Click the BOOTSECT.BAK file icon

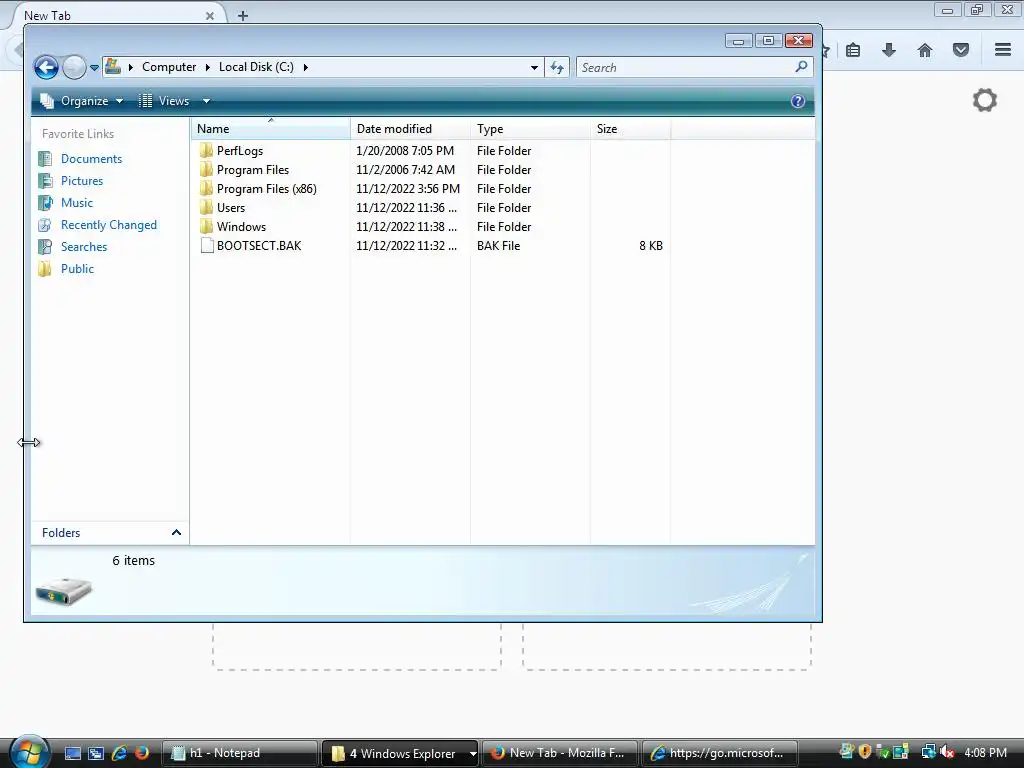[206, 246]
